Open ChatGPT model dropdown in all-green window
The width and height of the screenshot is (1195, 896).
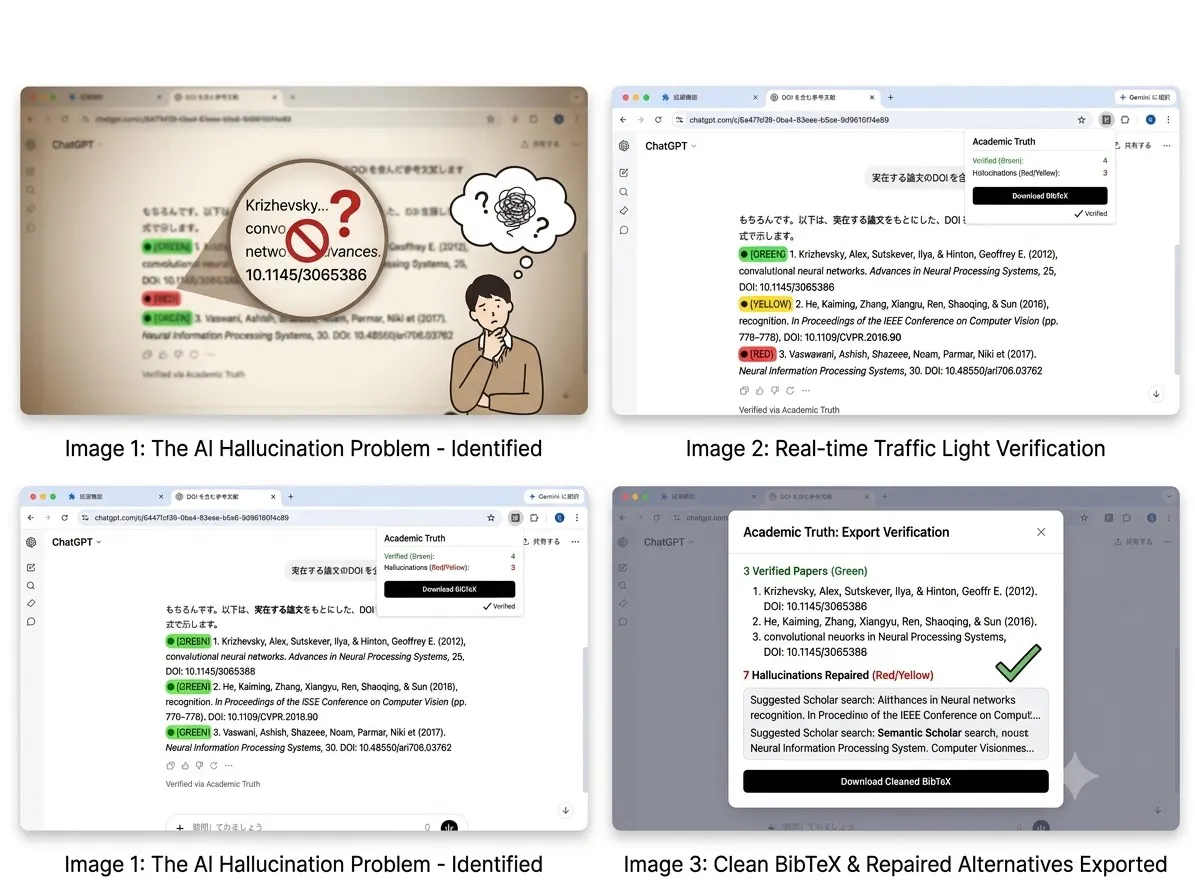tap(76, 542)
